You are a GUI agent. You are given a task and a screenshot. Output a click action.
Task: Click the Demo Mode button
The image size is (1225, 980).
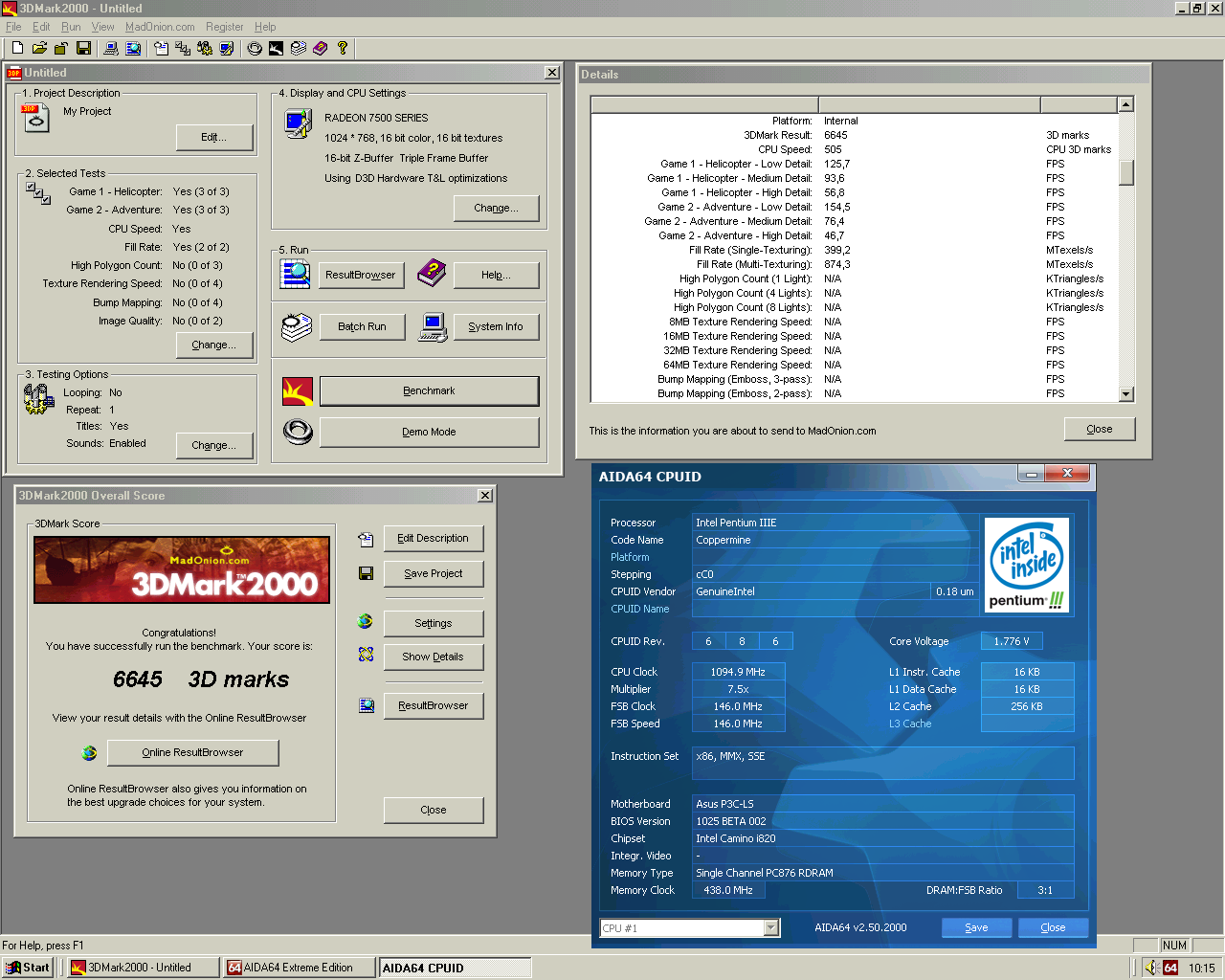[x=429, y=433]
